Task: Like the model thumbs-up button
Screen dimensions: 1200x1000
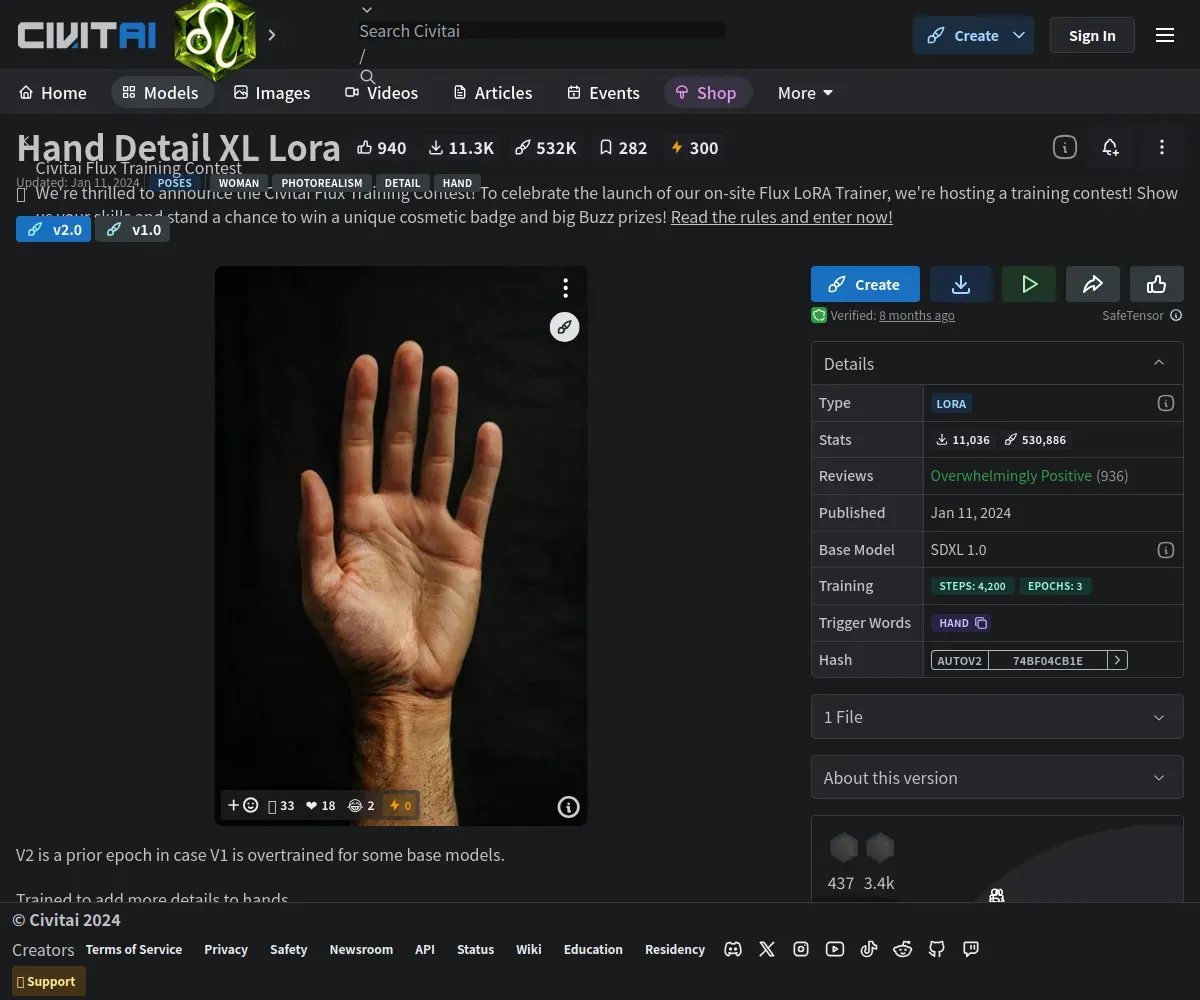Action: point(1157,284)
